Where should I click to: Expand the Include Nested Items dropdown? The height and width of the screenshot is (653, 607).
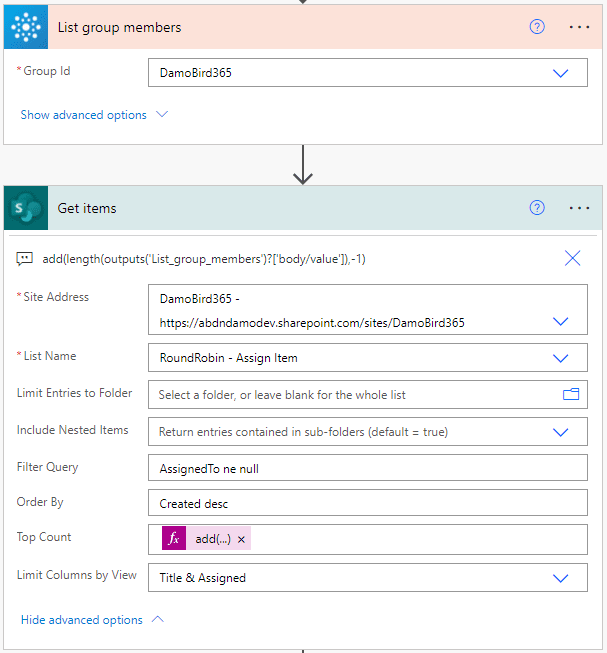click(x=560, y=432)
